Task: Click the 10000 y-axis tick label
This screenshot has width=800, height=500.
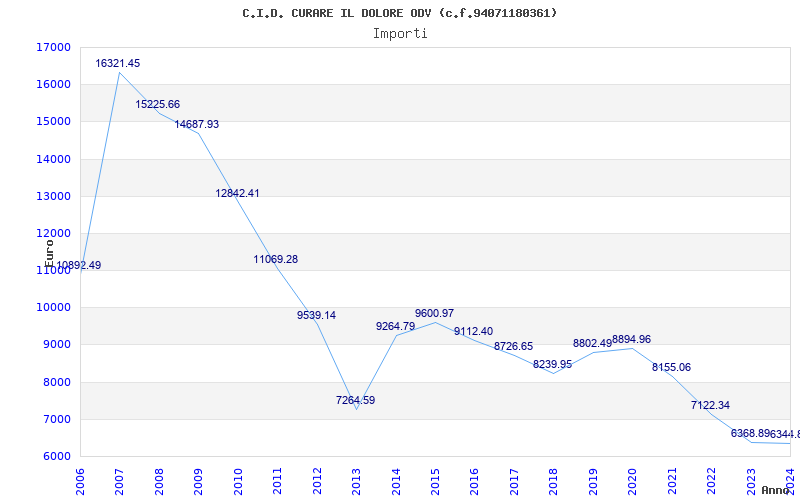Action: (x=53, y=308)
